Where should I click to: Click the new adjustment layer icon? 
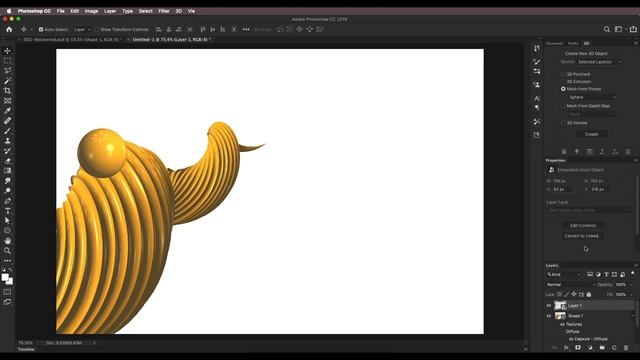point(590,347)
